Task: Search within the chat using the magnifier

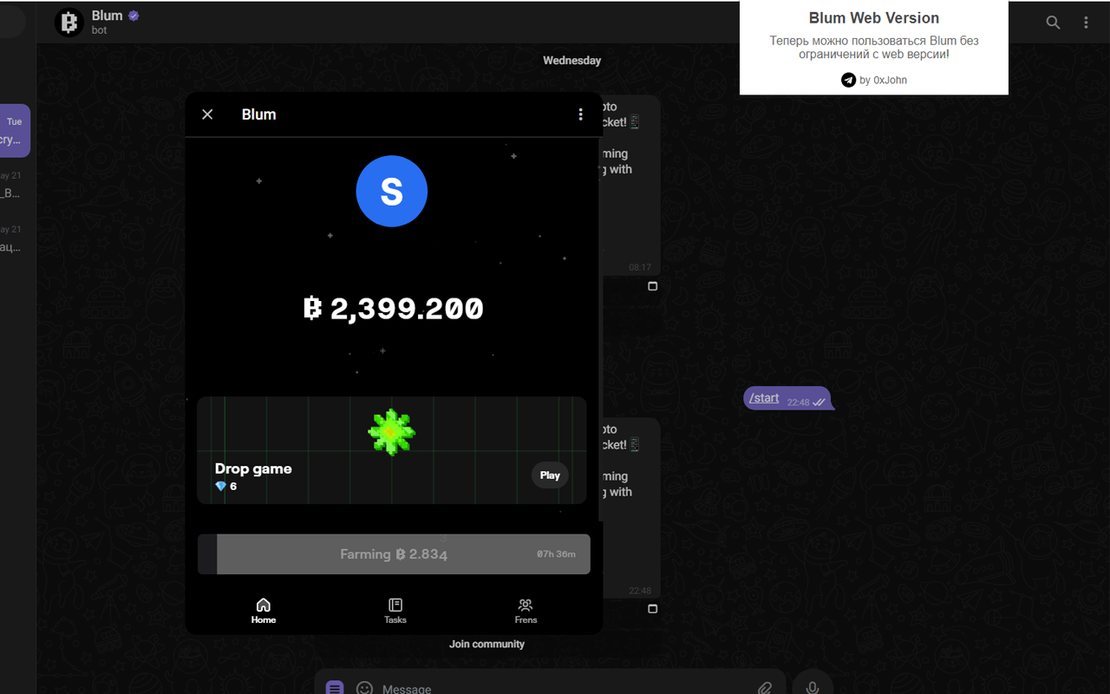Action: (1053, 22)
